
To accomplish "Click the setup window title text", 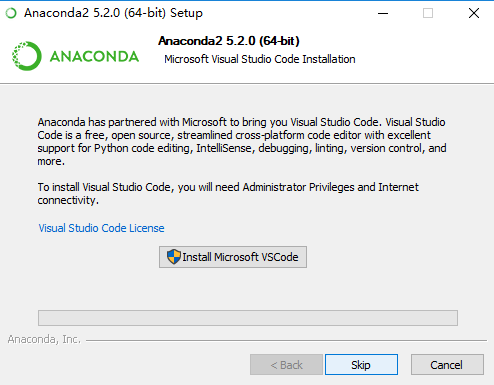I will click(x=113, y=13).
